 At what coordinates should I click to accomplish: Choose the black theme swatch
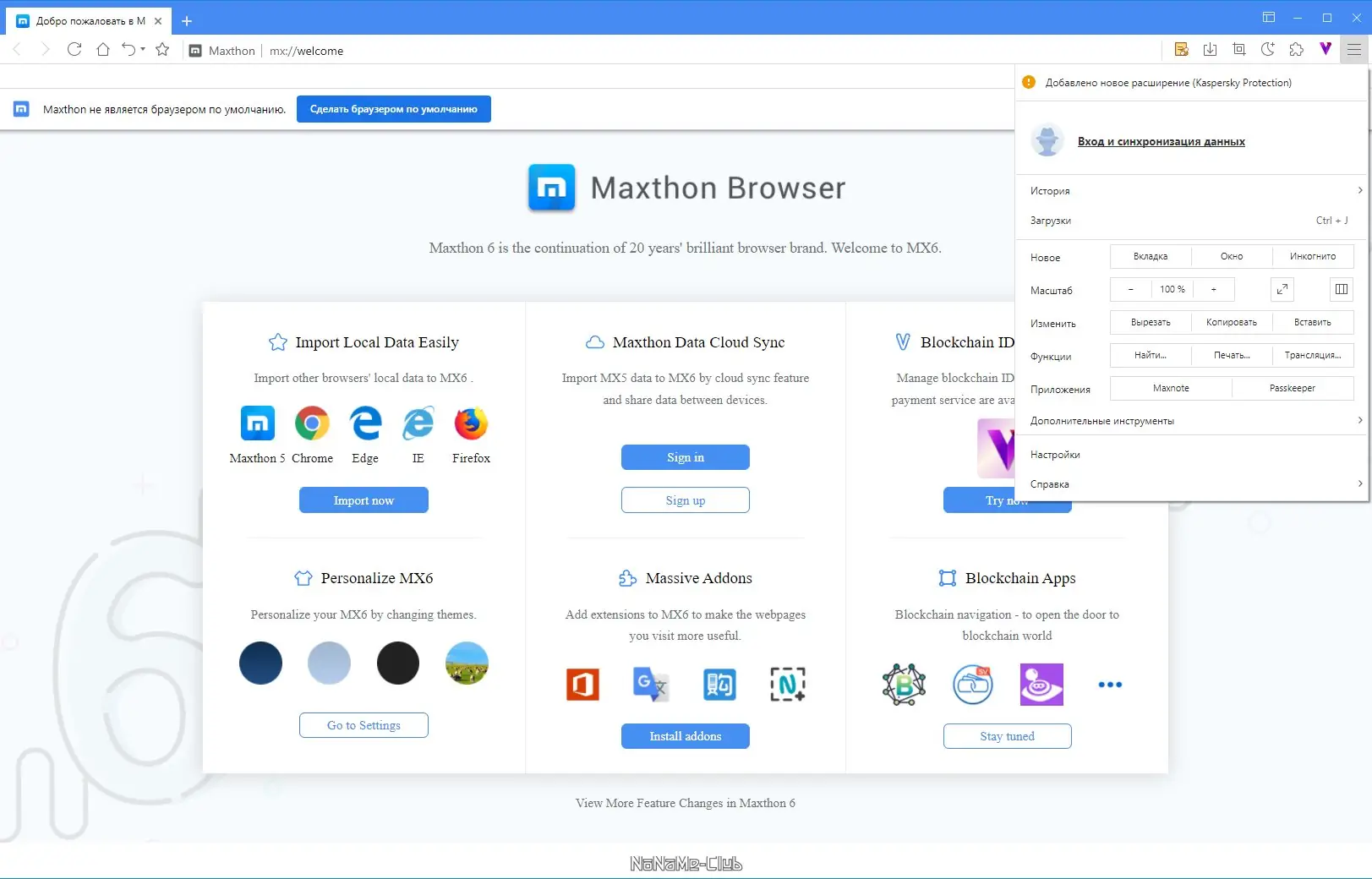point(398,663)
